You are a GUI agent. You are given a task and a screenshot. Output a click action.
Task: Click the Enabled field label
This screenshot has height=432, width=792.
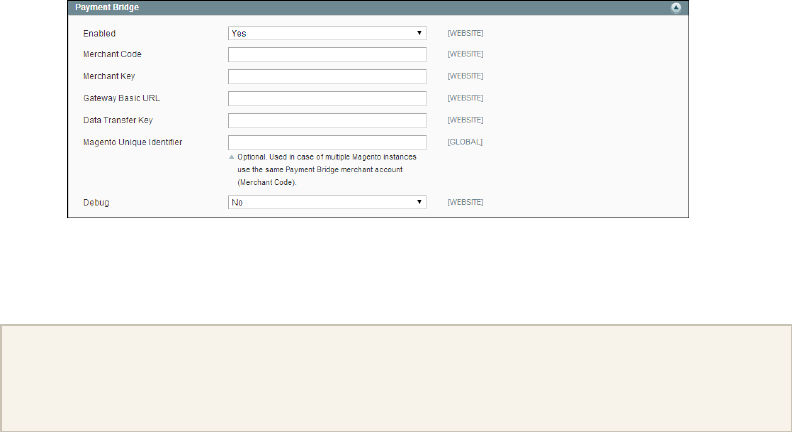(x=100, y=33)
